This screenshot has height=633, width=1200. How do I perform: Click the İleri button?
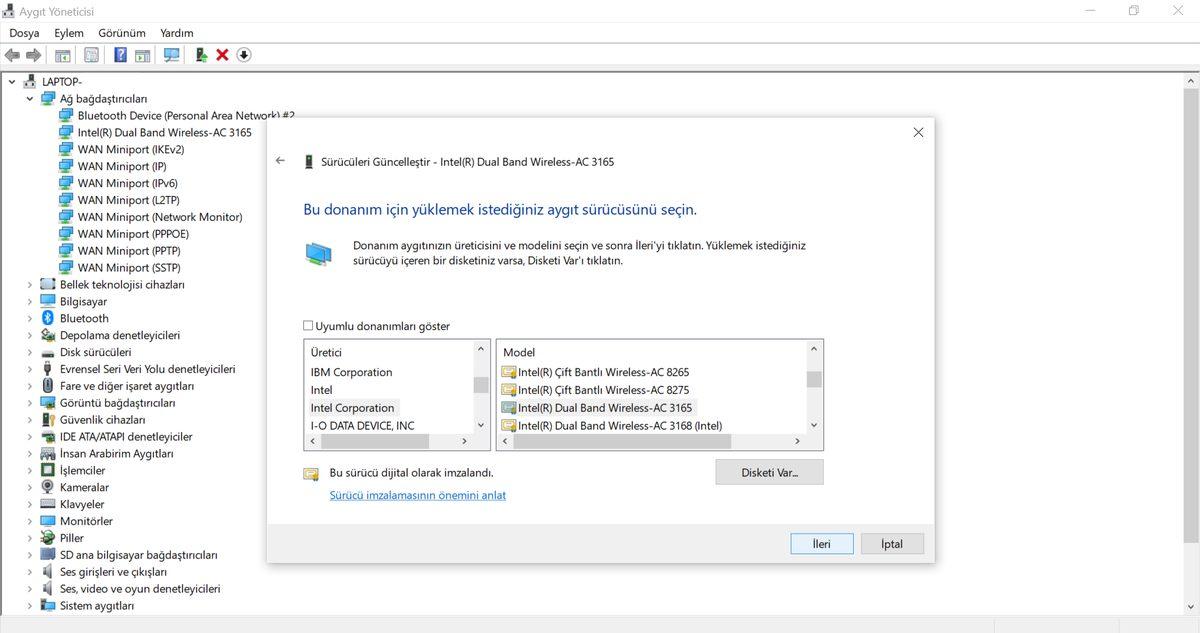pos(821,544)
